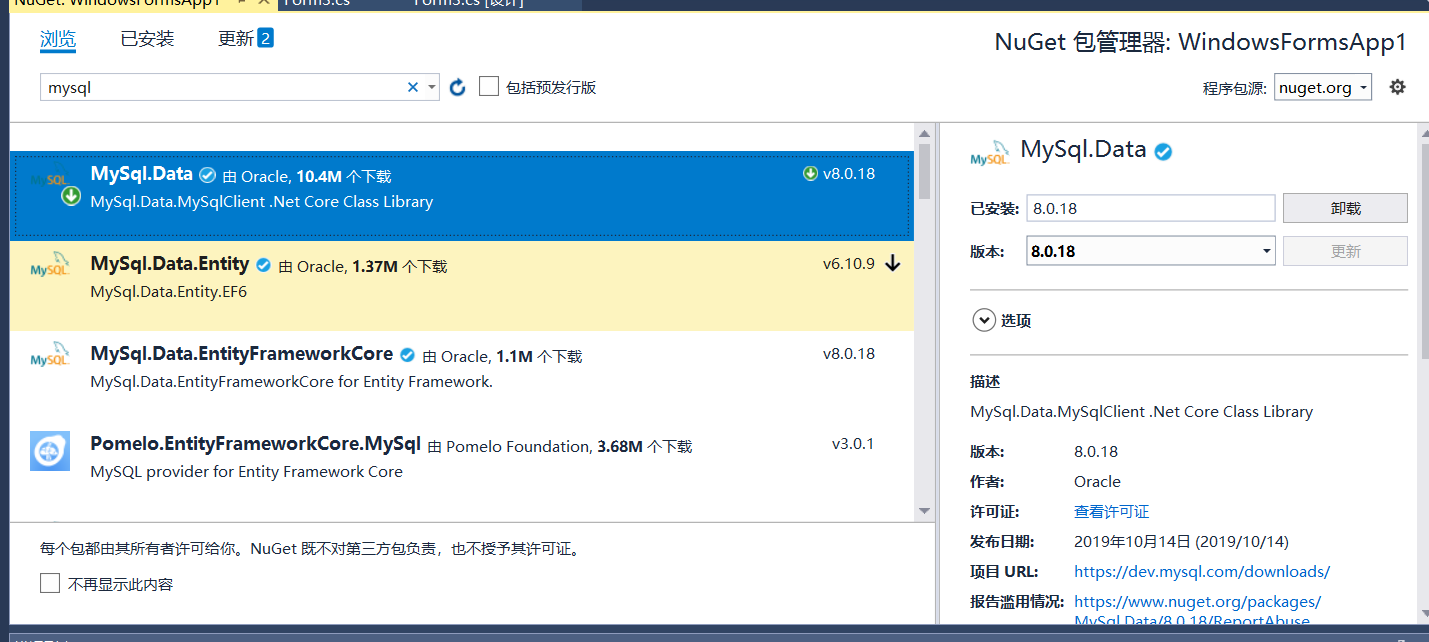Click the Pomelo Foundation package icon
The image size is (1429, 642).
(50, 451)
